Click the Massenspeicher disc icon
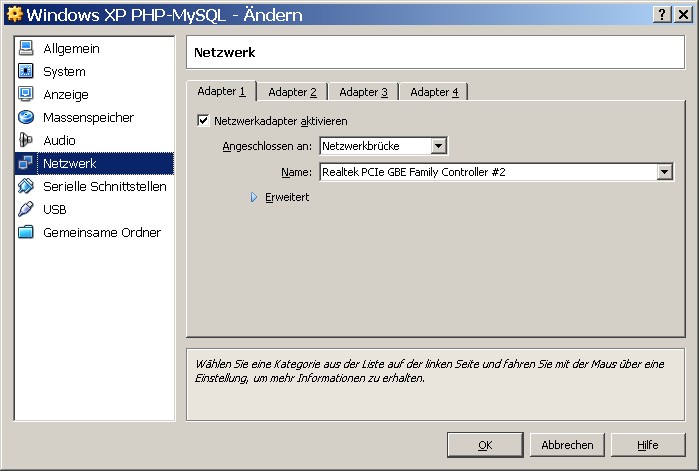 [x=26, y=117]
